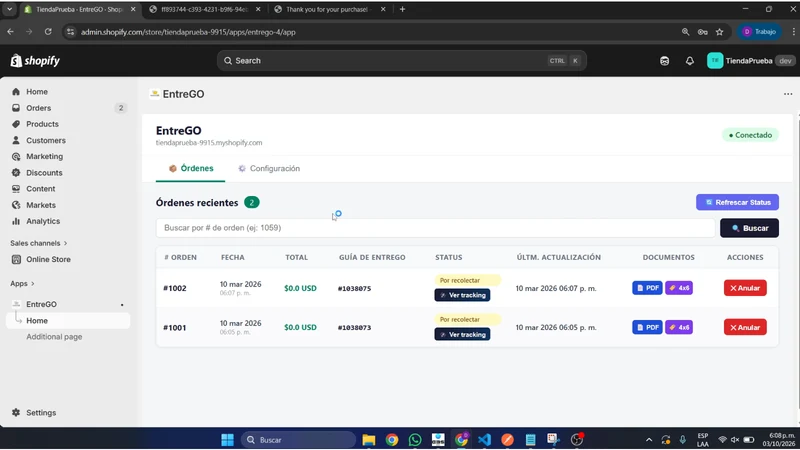Click the Conectado status badge
The height and width of the screenshot is (450, 800).
tap(750, 135)
